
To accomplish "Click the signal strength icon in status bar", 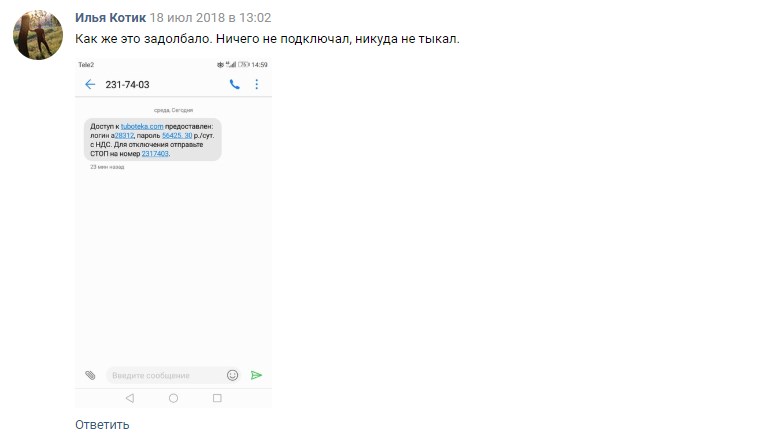I will (x=231, y=64).
